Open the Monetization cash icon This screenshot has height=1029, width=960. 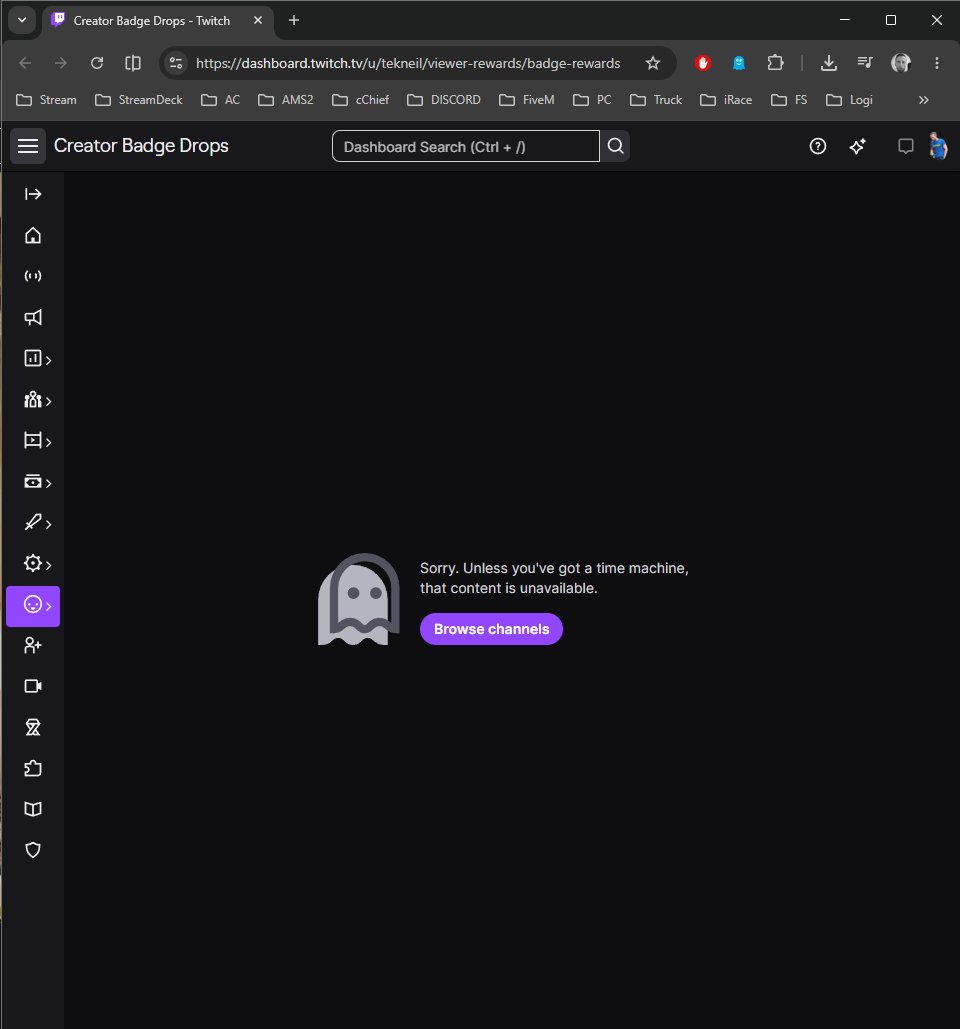[32, 481]
